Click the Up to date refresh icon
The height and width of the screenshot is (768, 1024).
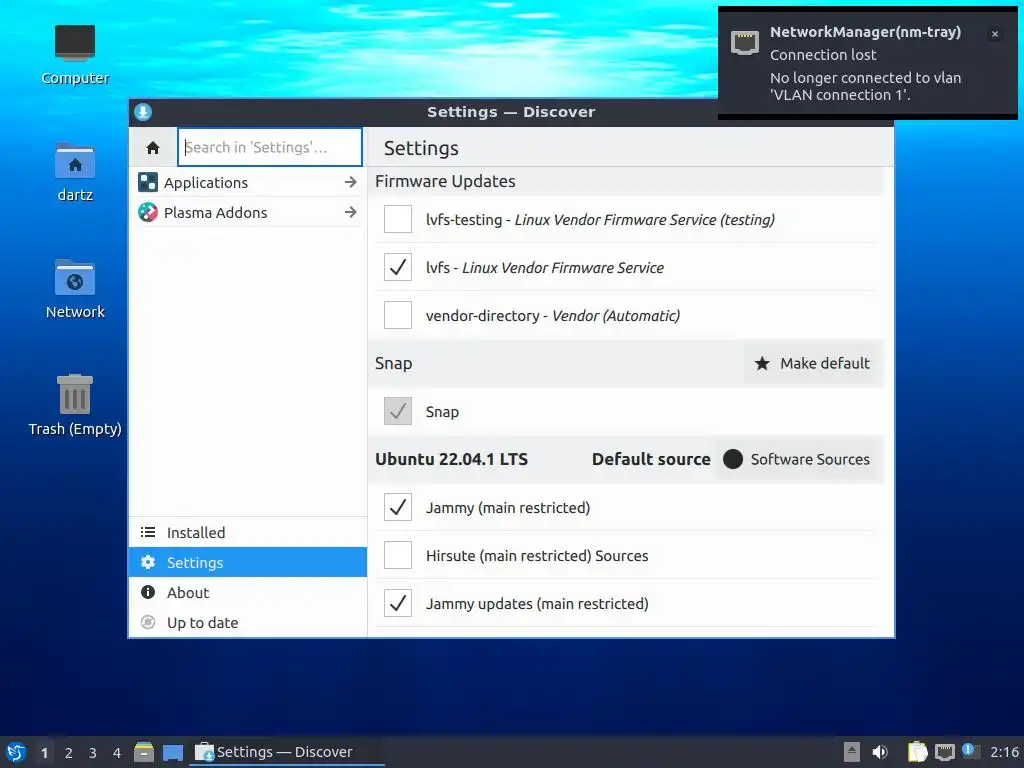tap(148, 622)
